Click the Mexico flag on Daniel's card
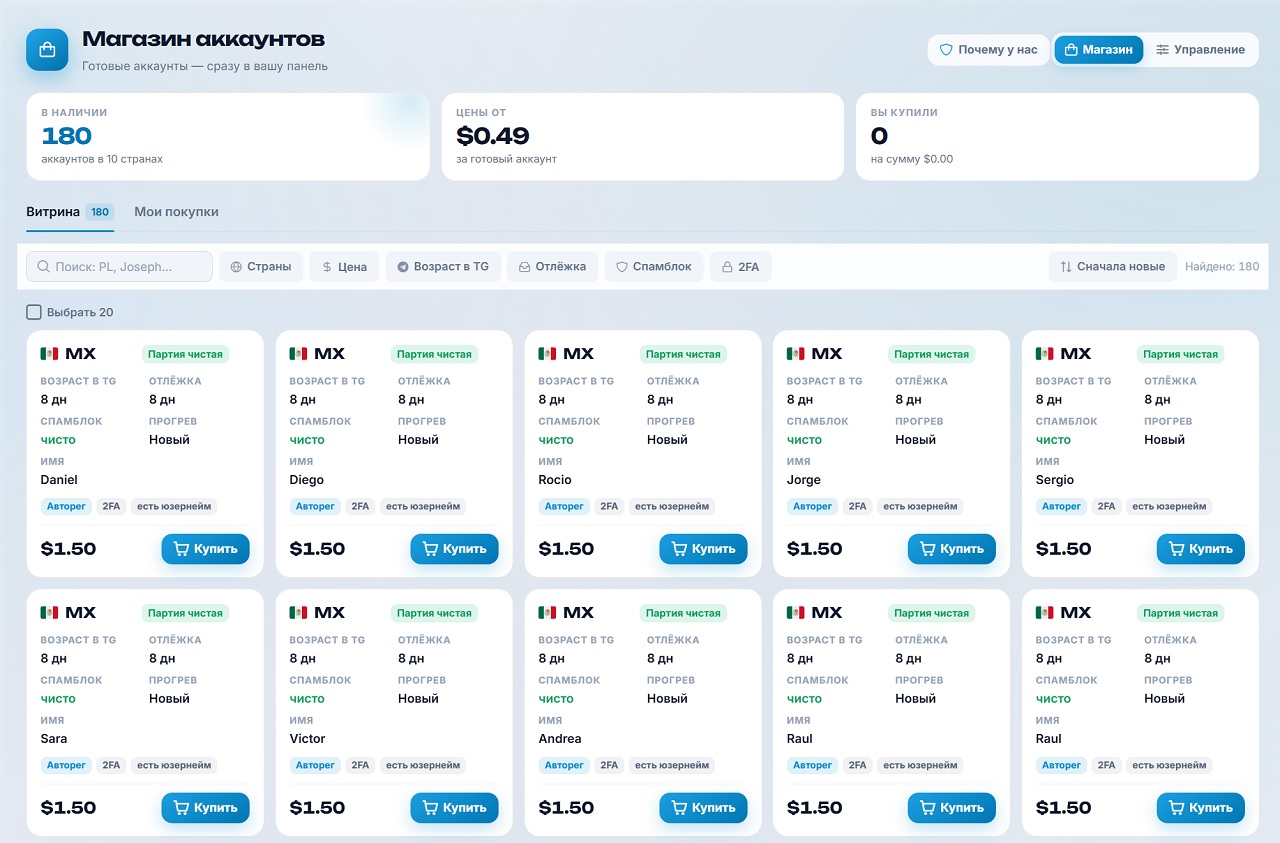 50,354
